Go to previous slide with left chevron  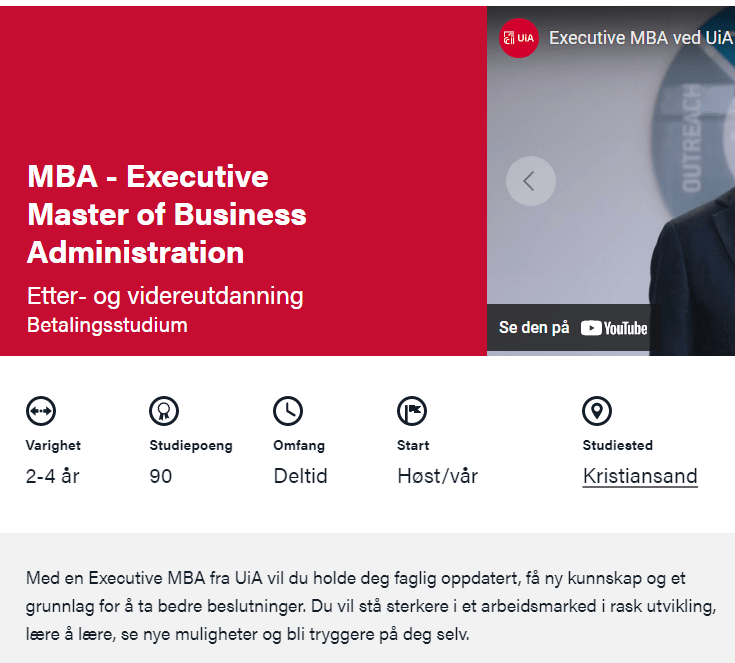(530, 181)
